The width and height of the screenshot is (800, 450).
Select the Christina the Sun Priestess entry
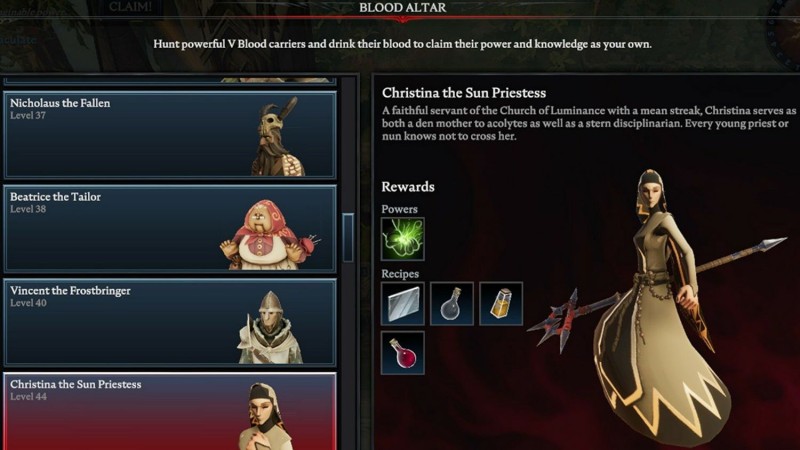pos(170,412)
